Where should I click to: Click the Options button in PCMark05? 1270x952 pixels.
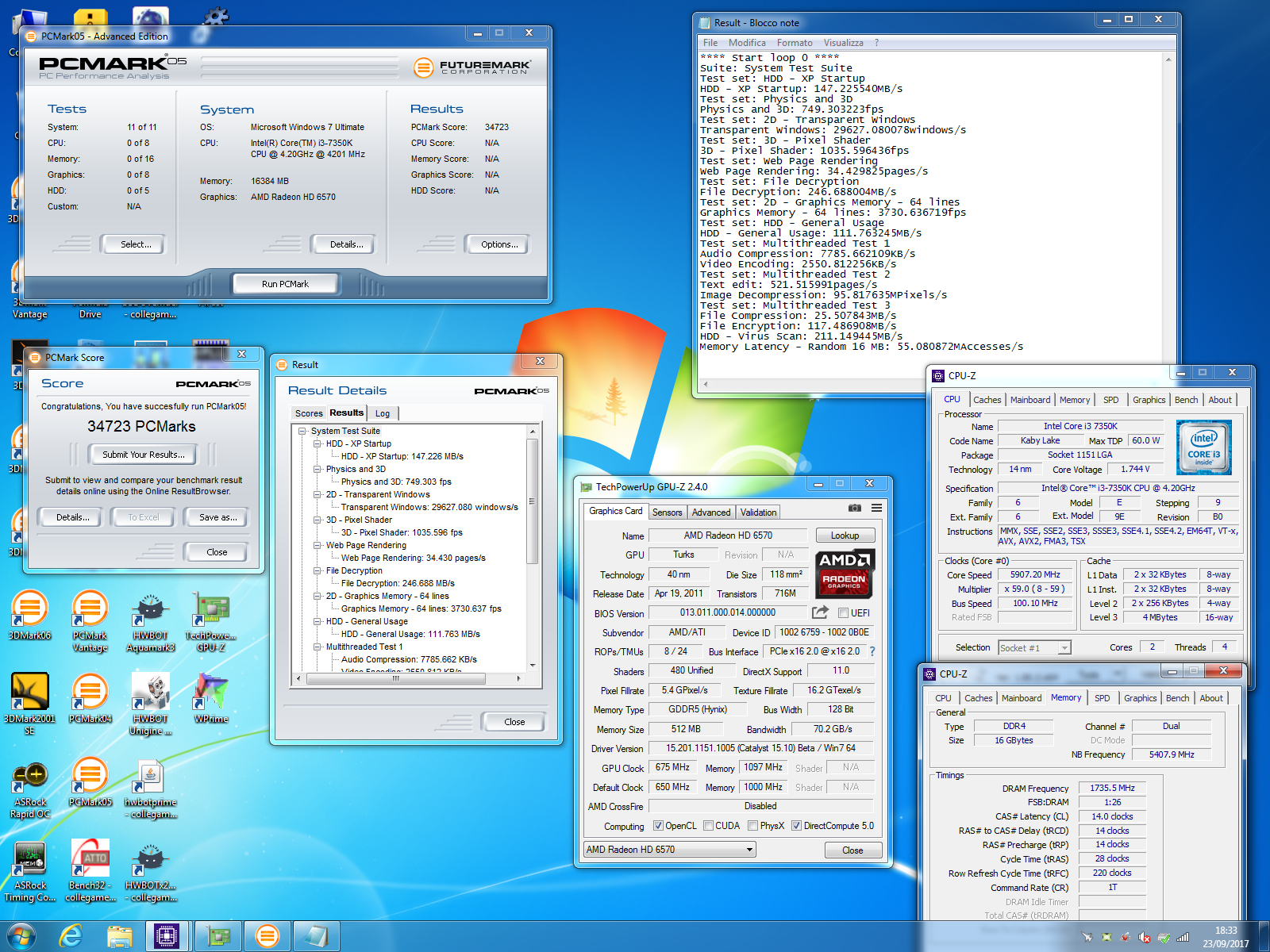[x=499, y=244]
